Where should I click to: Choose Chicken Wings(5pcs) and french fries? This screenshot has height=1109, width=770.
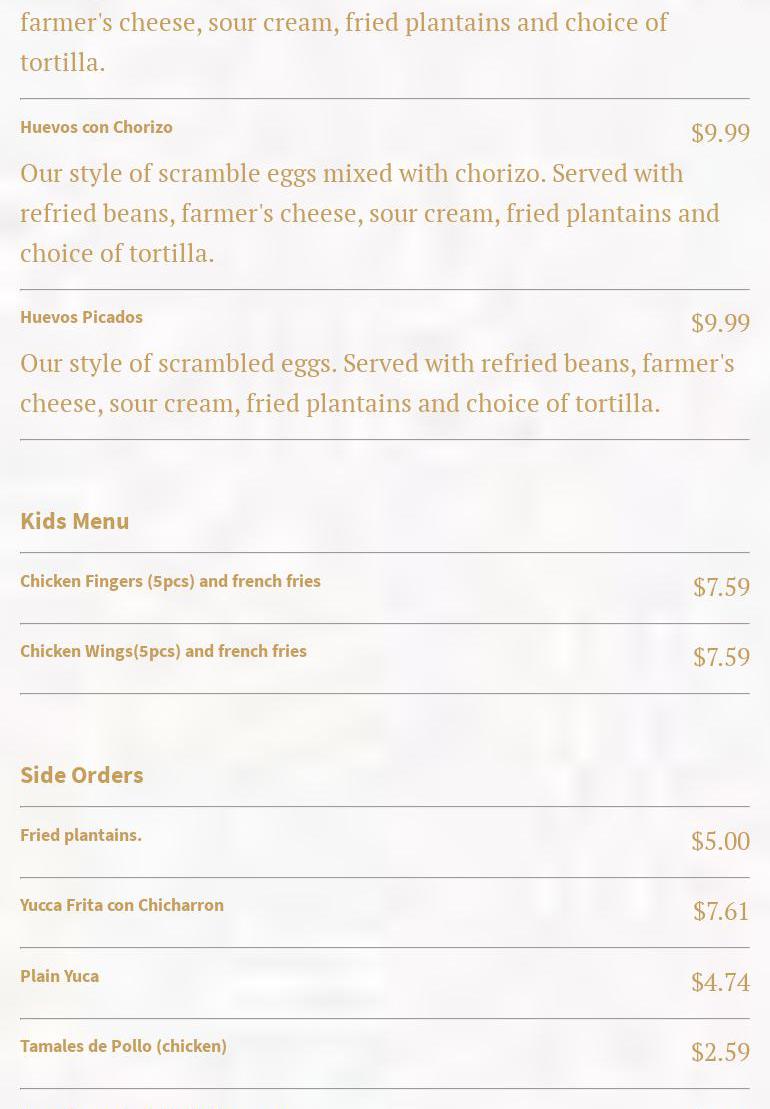point(163,651)
